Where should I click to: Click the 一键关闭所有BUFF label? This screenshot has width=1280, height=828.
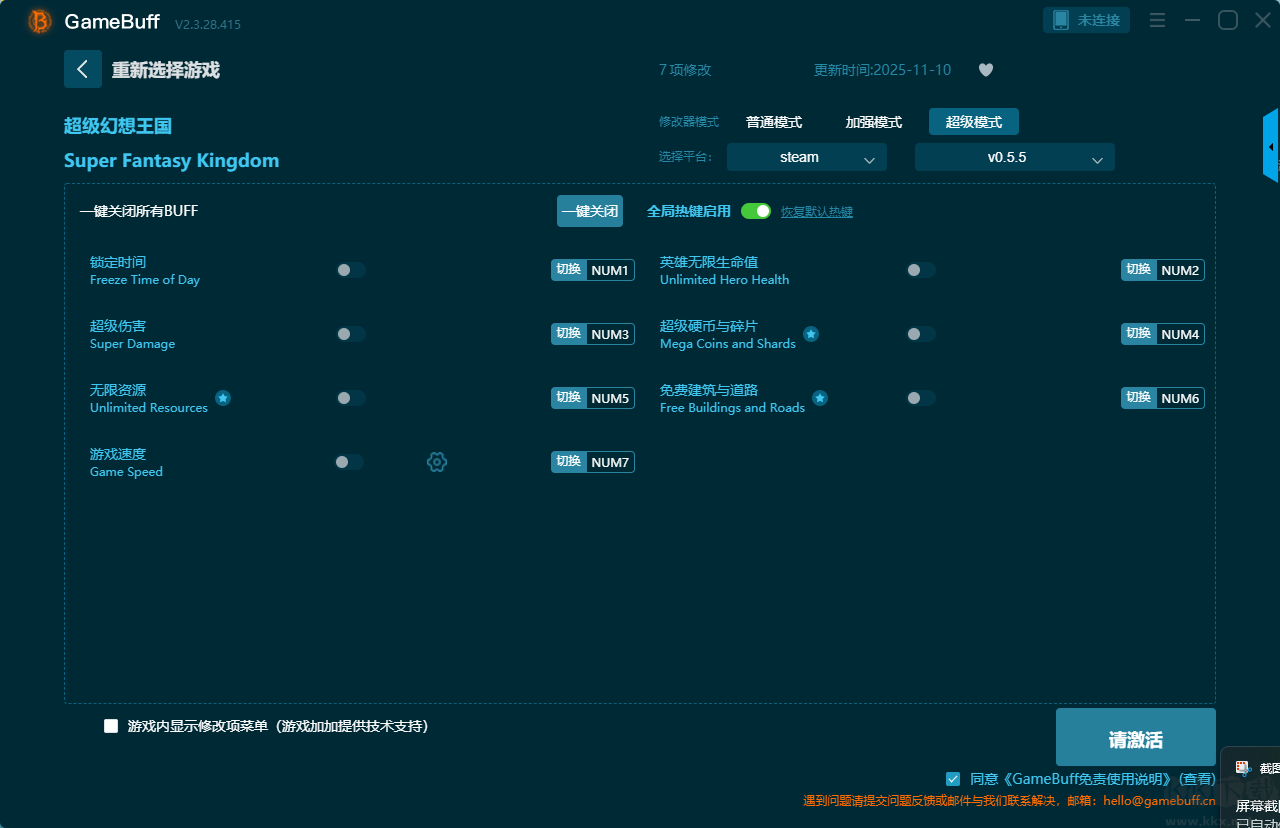139,211
